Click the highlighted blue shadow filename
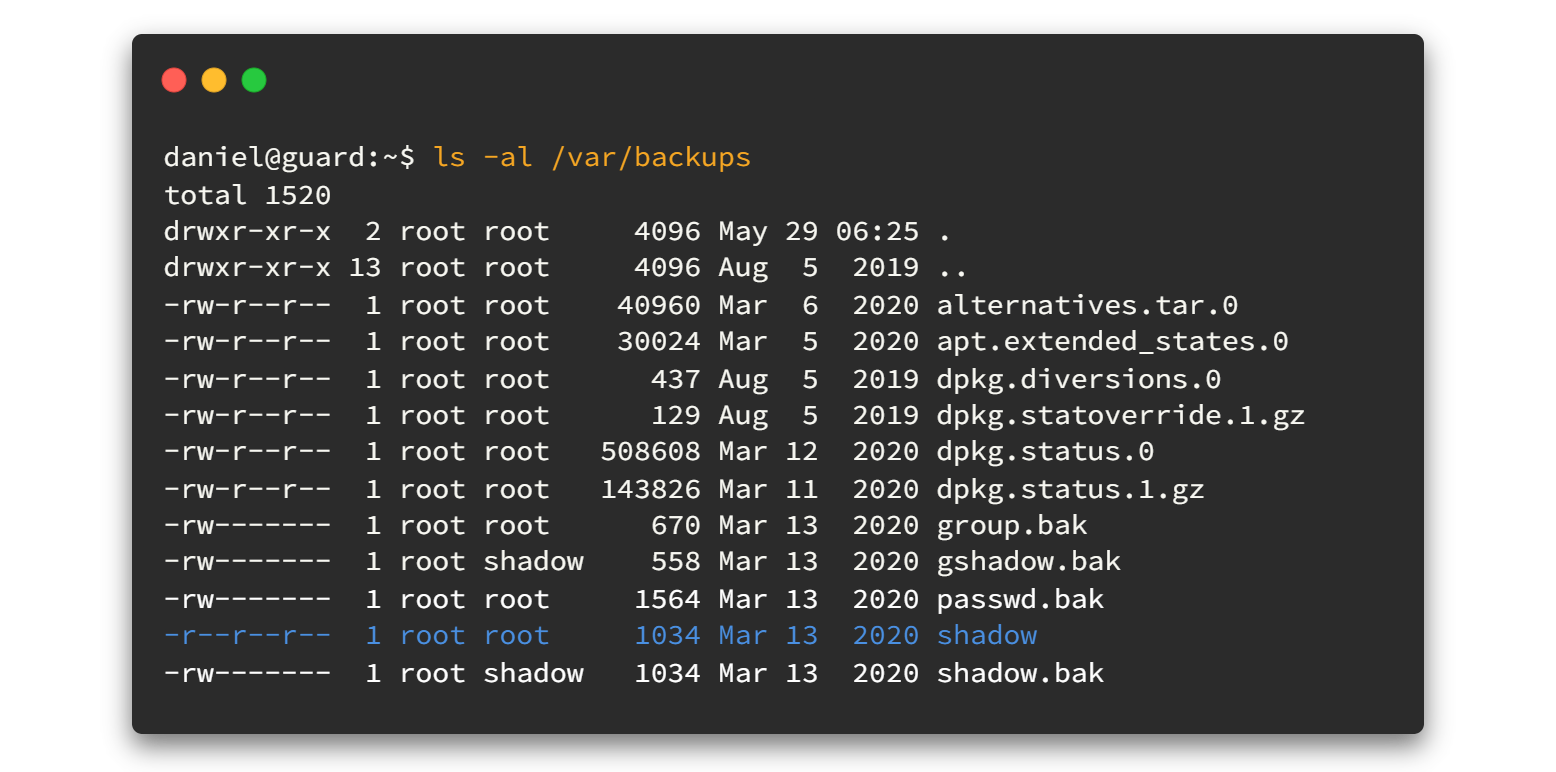 [986, 636]
